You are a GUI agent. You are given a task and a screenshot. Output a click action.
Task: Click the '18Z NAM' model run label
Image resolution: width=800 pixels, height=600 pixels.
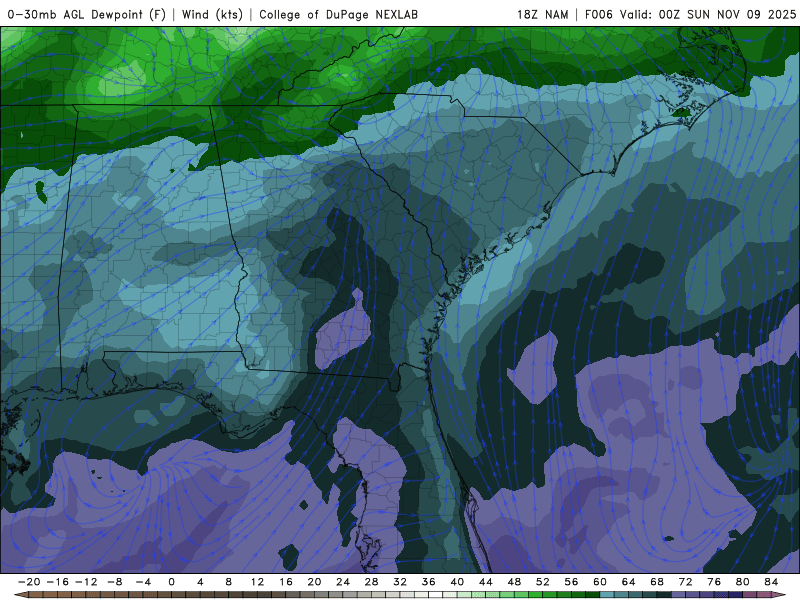tap(542, 14)
